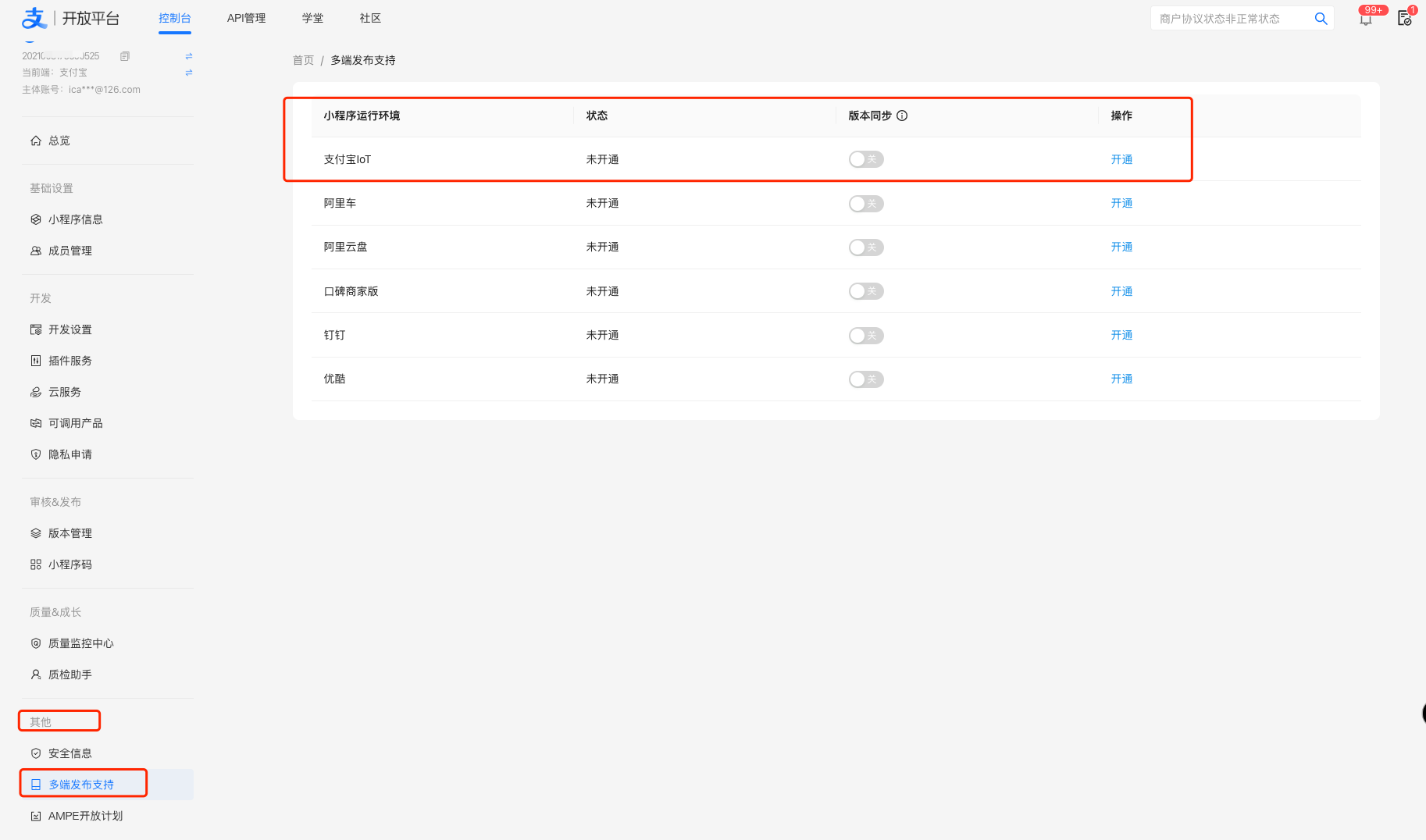Open the 社区 top menu item
This screenshot has height=840, width=1426.
click(x=370, y=18)
